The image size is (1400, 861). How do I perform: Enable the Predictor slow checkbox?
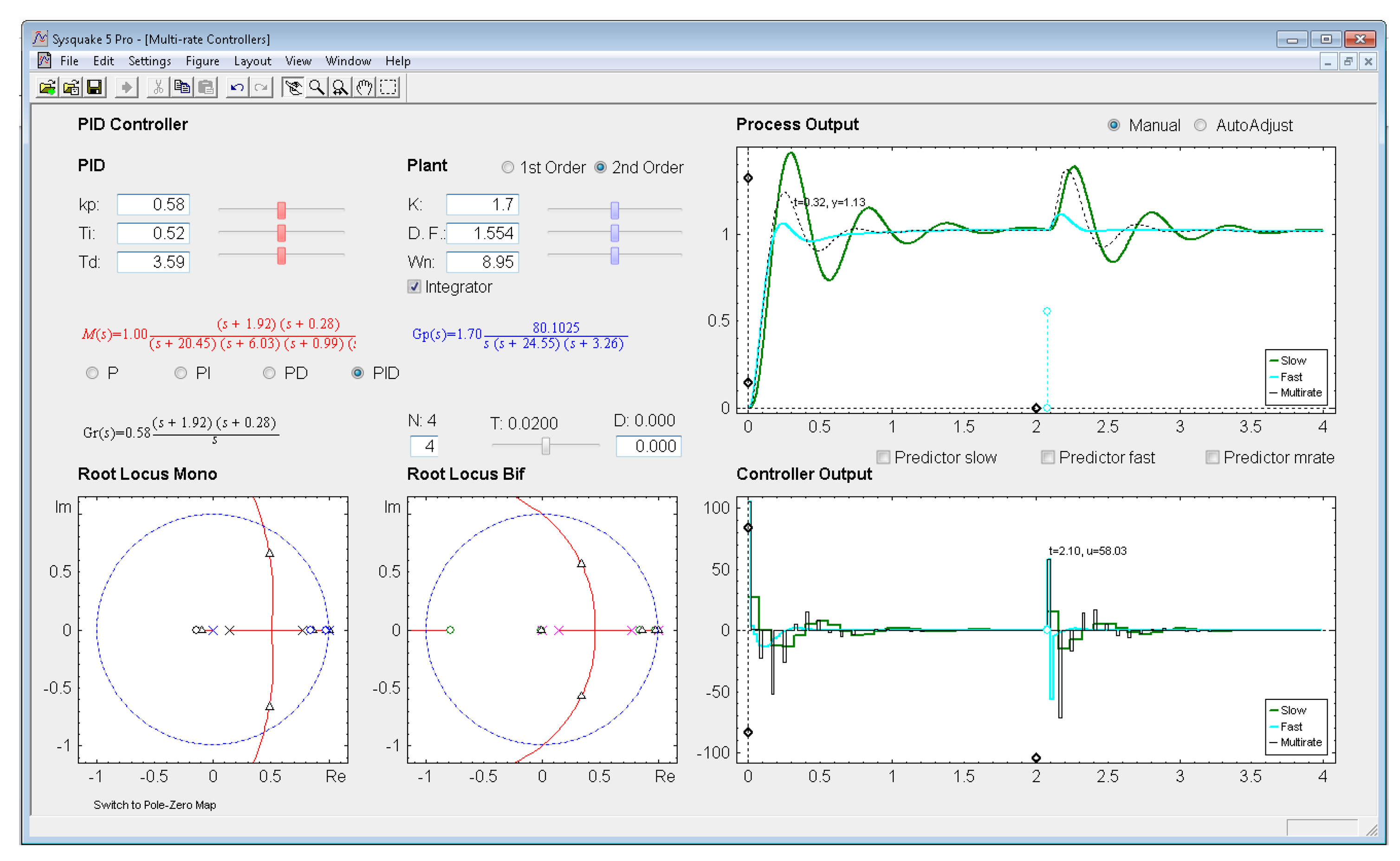click(x=883, y=457)
